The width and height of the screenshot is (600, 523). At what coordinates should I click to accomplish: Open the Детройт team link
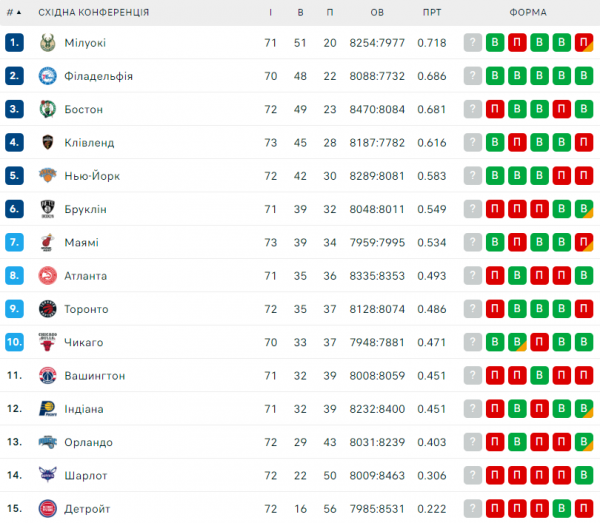87,509
